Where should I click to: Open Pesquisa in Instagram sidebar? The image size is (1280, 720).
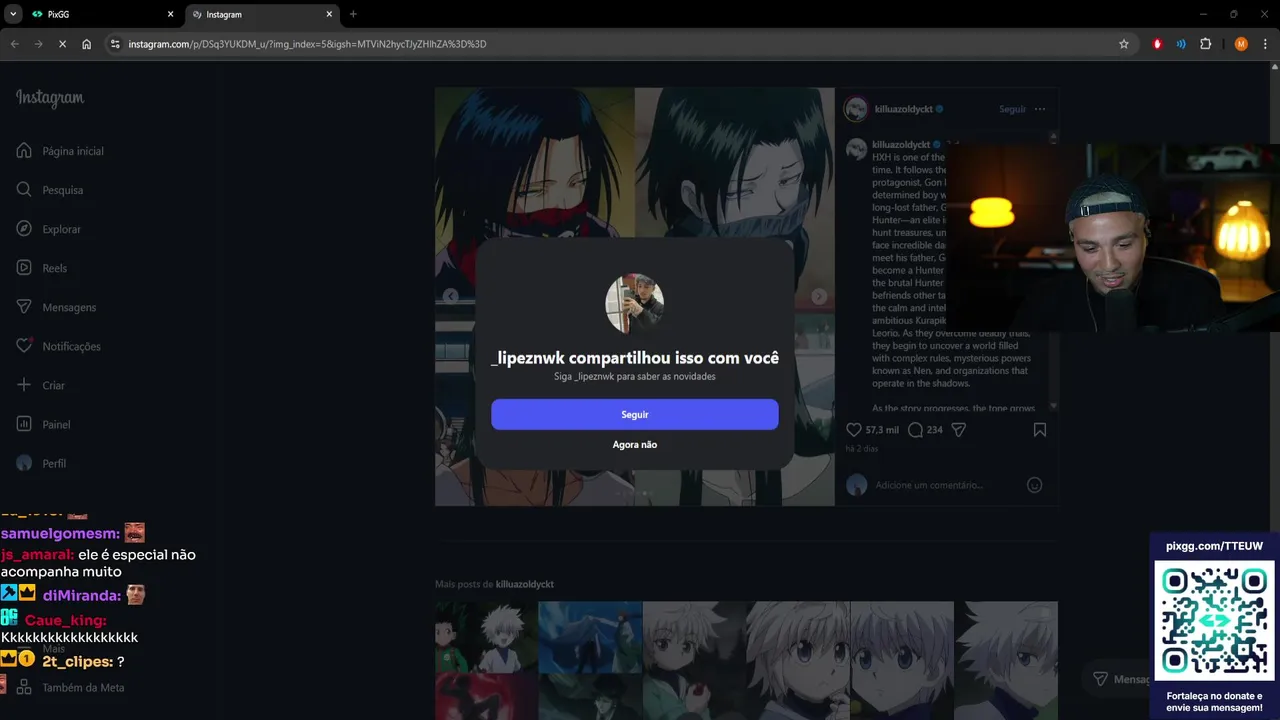(x=50, y=190)
